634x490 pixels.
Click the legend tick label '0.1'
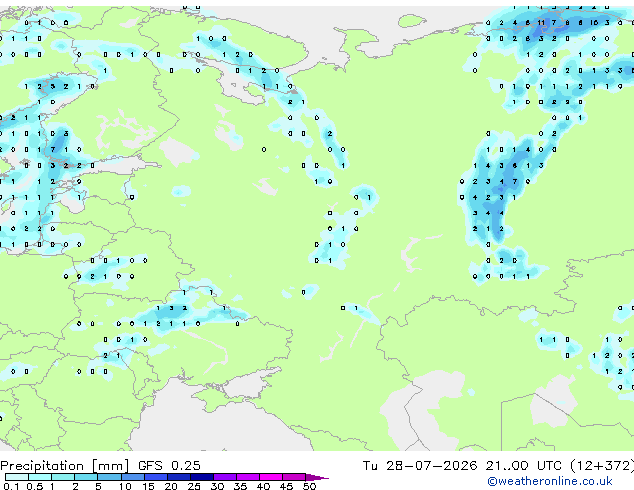[11, 486]
